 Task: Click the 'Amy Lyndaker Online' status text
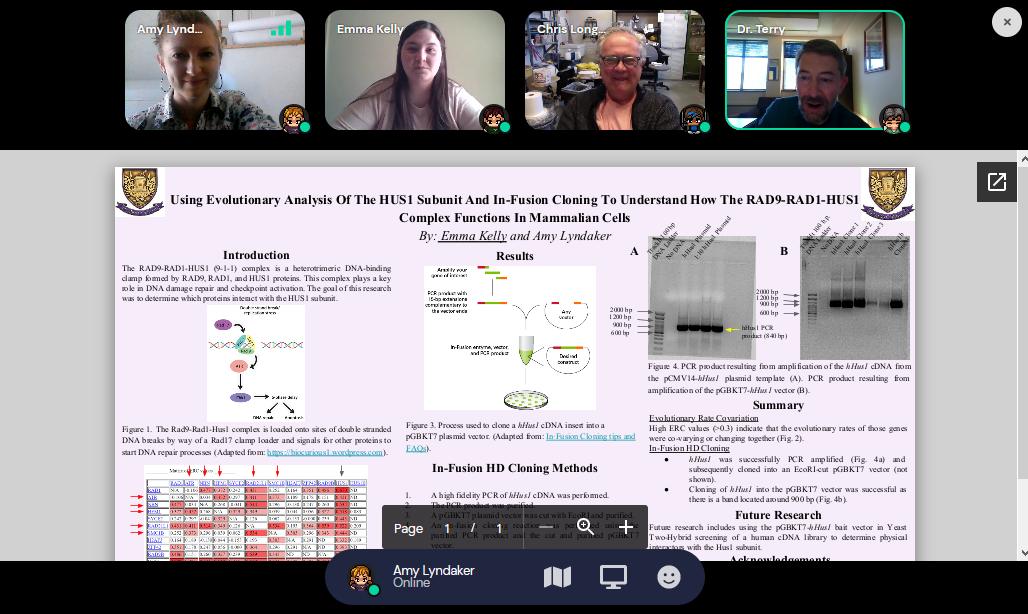[433, 576]
